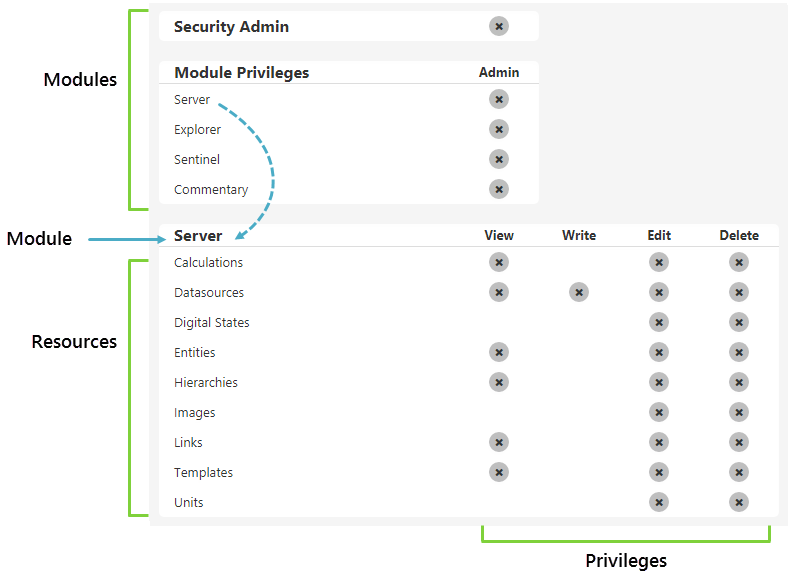This screenshot has height=583, width=788.
Task: Click Edit x icon for Images
Action: click(658, 412)
